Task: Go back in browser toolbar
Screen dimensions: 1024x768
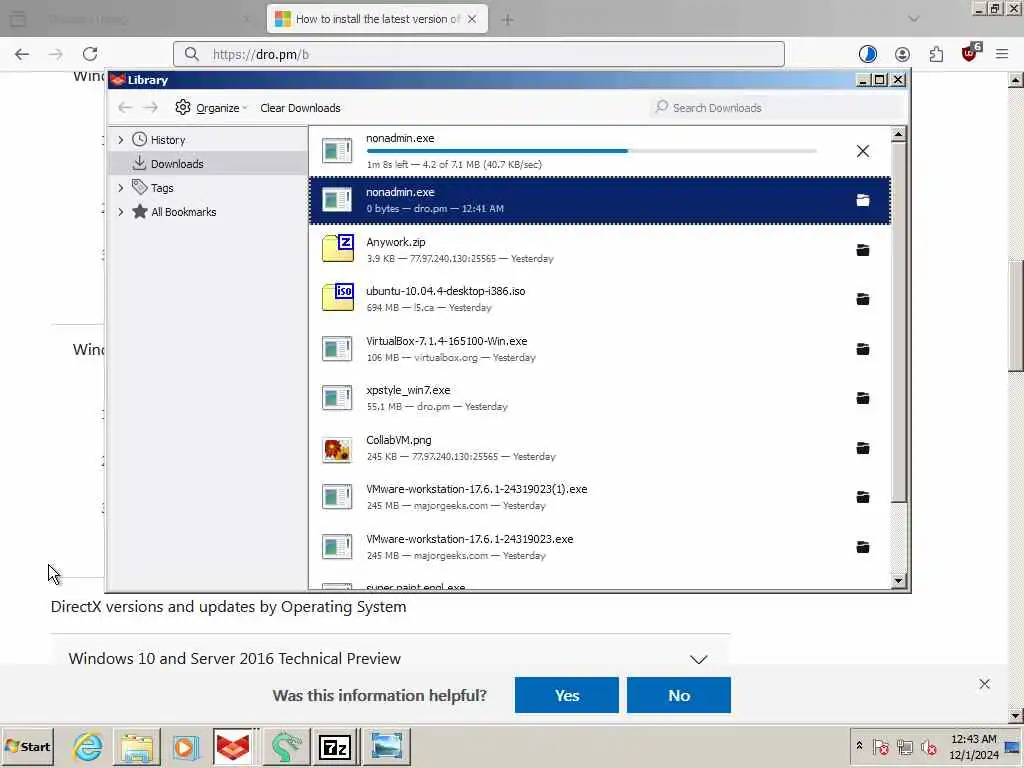Action: (22, 54)
